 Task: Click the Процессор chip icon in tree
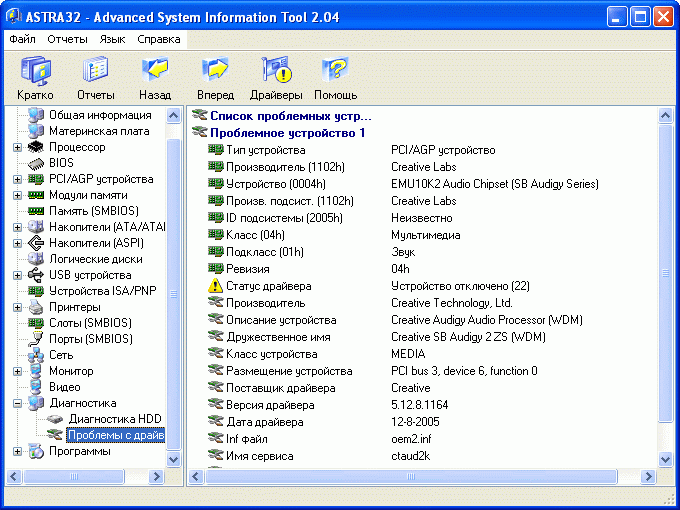[36, 147]
